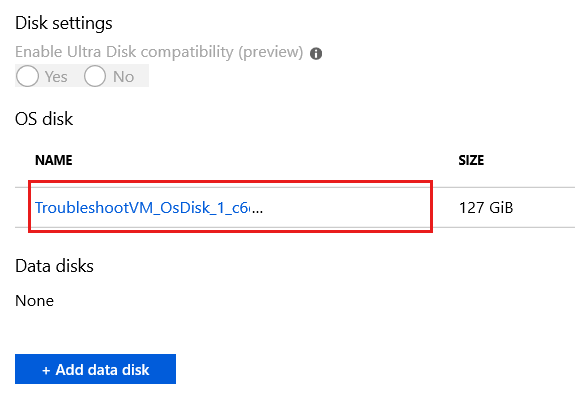Click the Add data disk button
Viewport: 575px width, 394px height.
pos(95,369)
